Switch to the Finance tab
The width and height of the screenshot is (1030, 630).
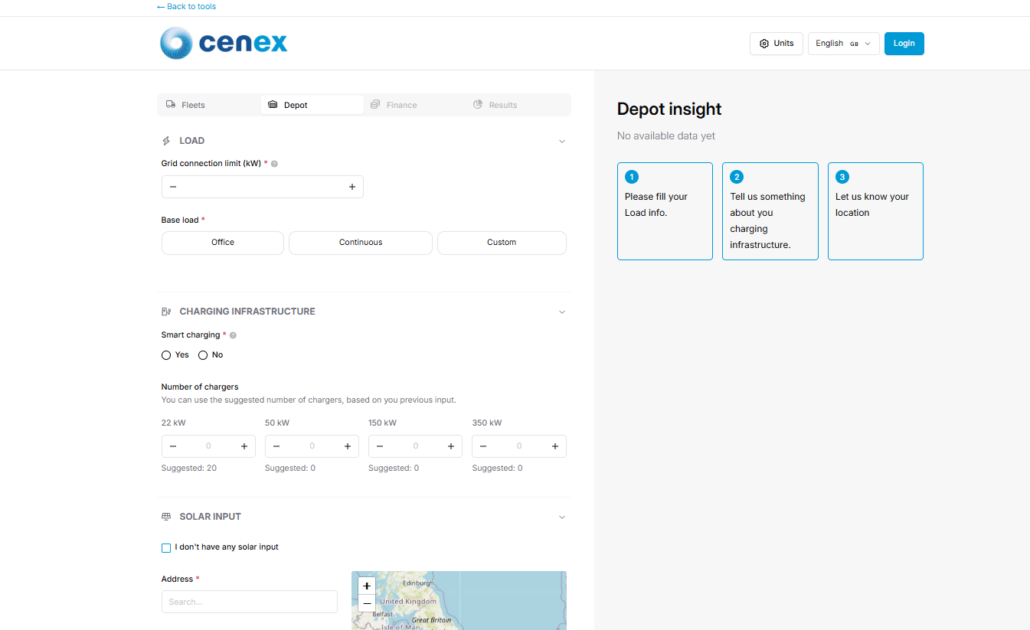(415, 105)
